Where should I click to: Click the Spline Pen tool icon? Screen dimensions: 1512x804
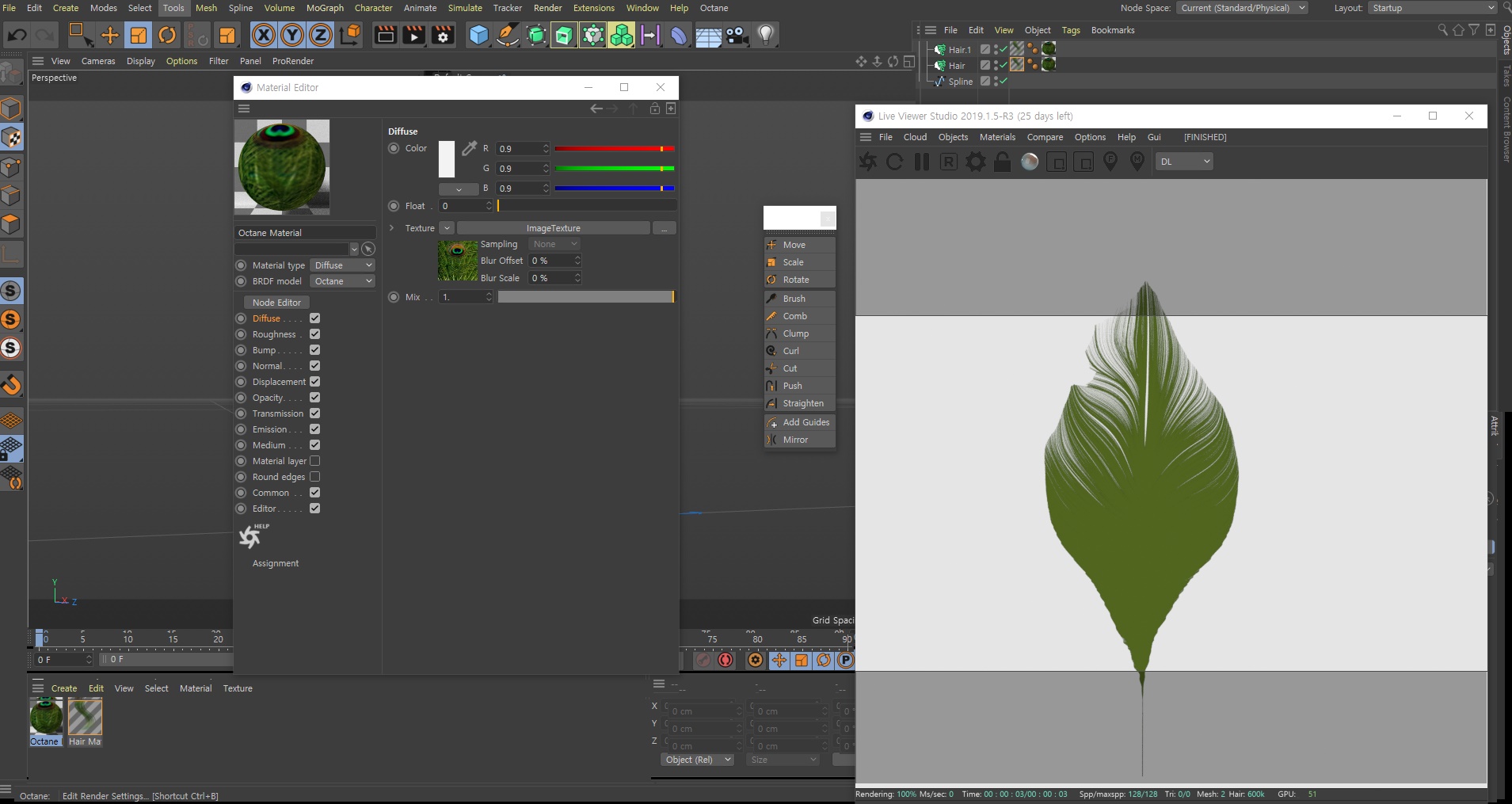click(508, 35)
